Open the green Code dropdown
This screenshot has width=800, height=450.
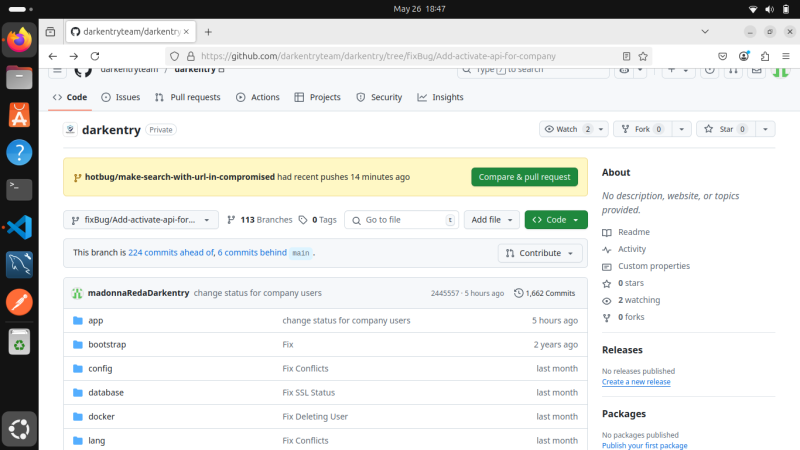[556, 220]
